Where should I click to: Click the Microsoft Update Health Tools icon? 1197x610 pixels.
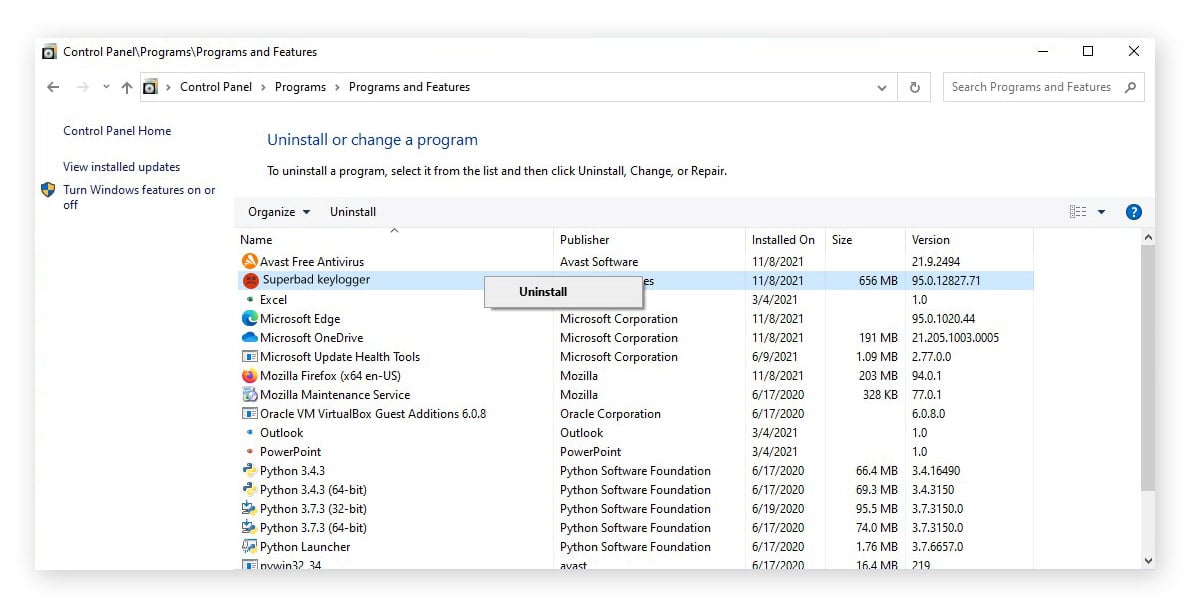(249, 357)
